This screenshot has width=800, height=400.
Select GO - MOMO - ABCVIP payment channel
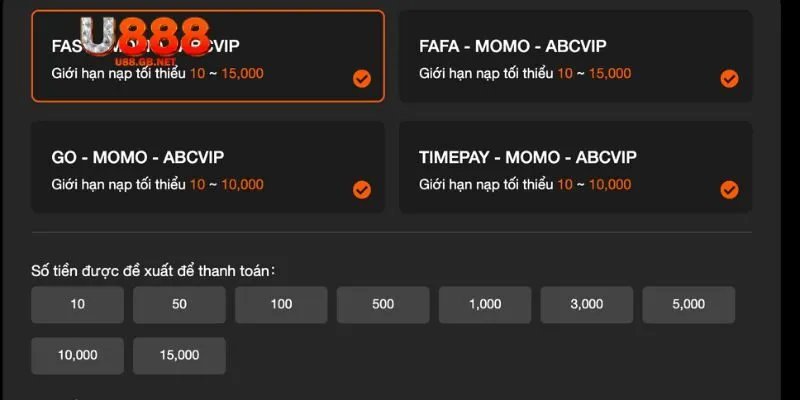[x=208, y=167]
